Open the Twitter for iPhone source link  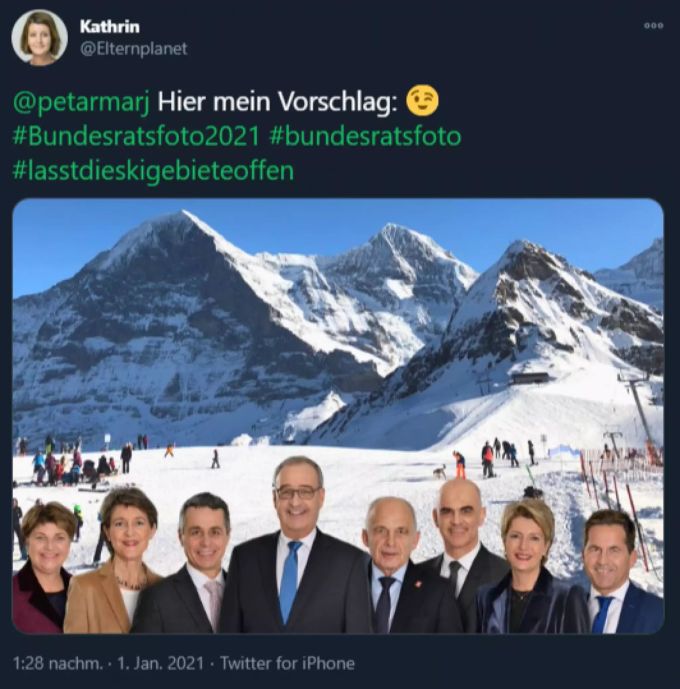[x=287, y=663]
